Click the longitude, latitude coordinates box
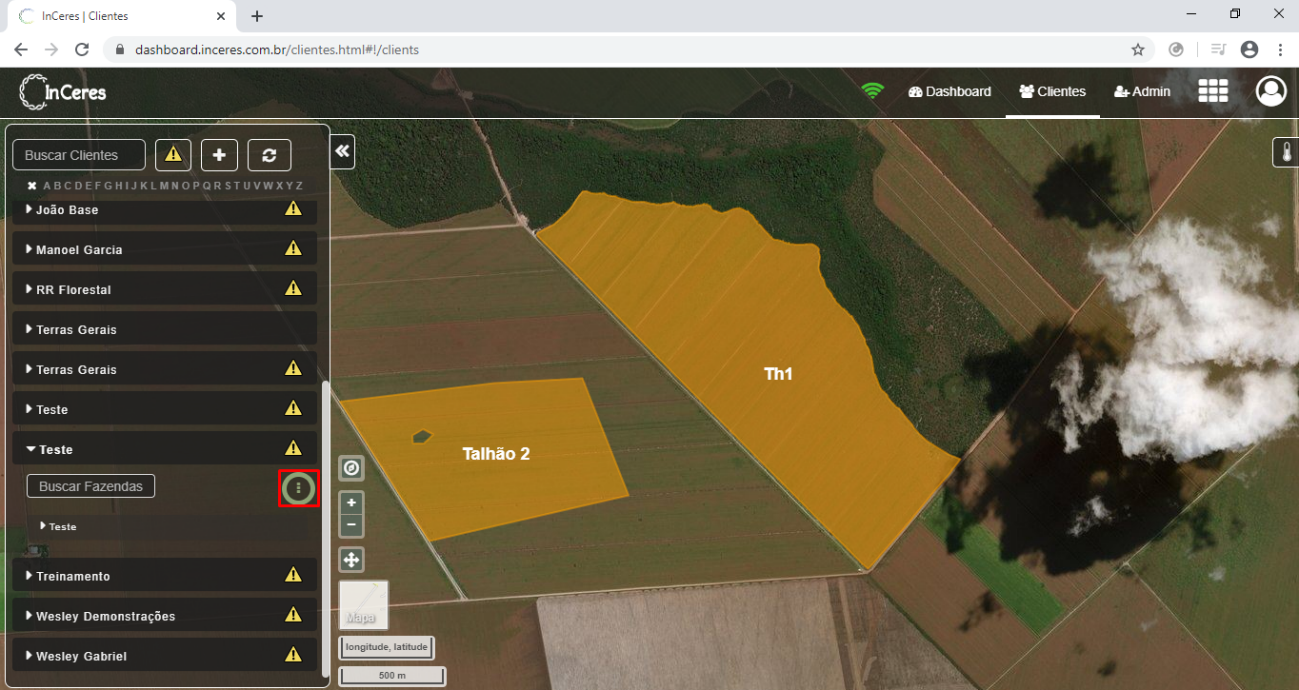 (386, 647)
